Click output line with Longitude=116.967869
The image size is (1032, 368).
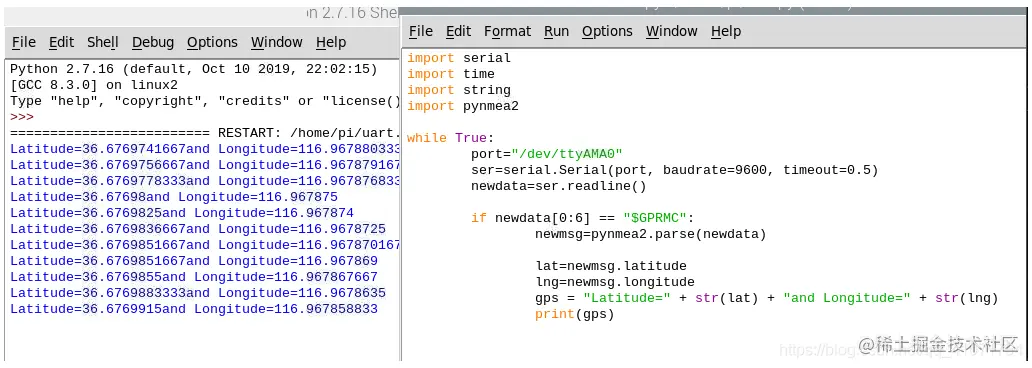click(x=194, y=261)
